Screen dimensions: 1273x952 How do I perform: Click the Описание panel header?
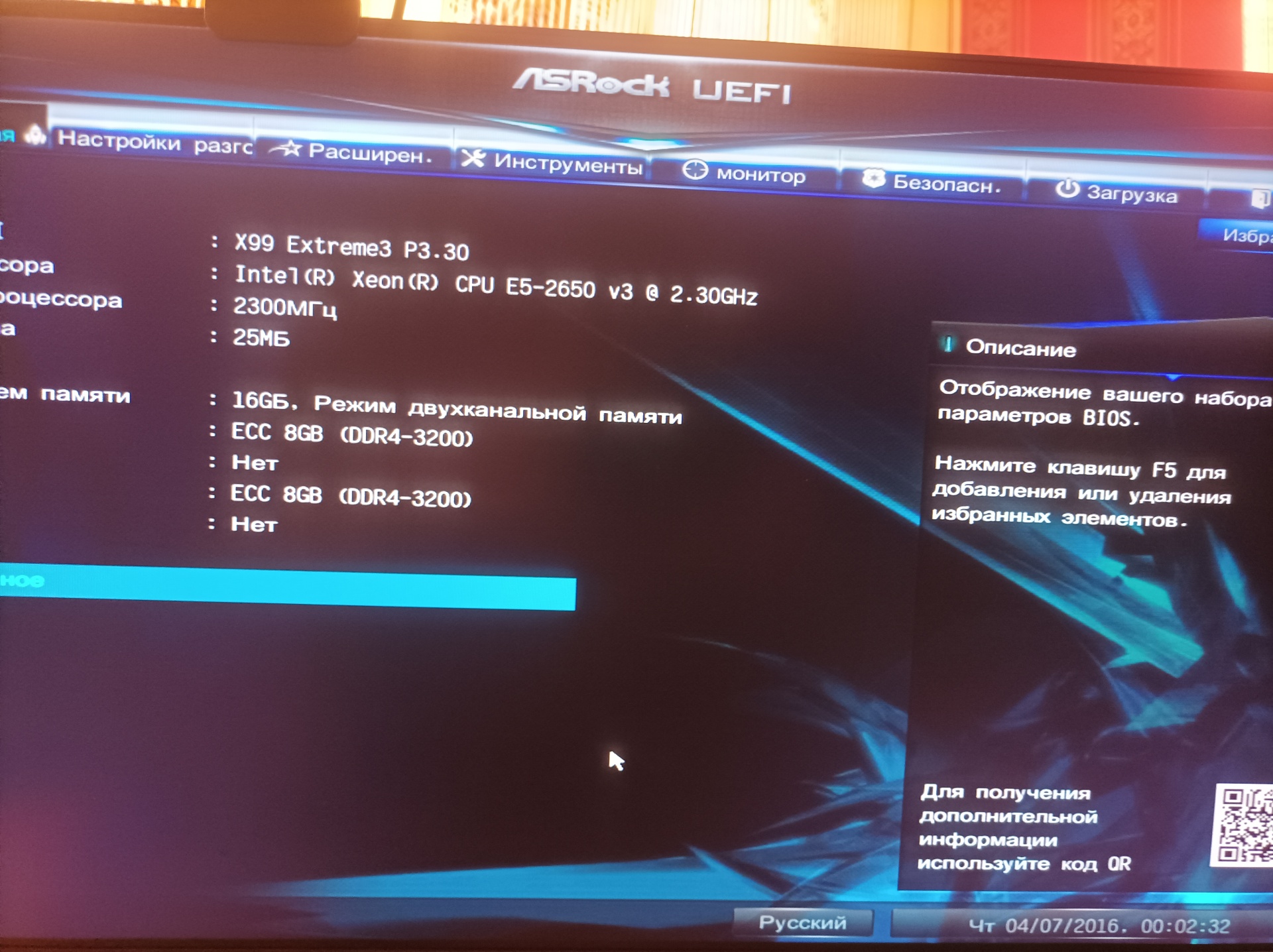pyautogui.click(x=1020, y=348)
